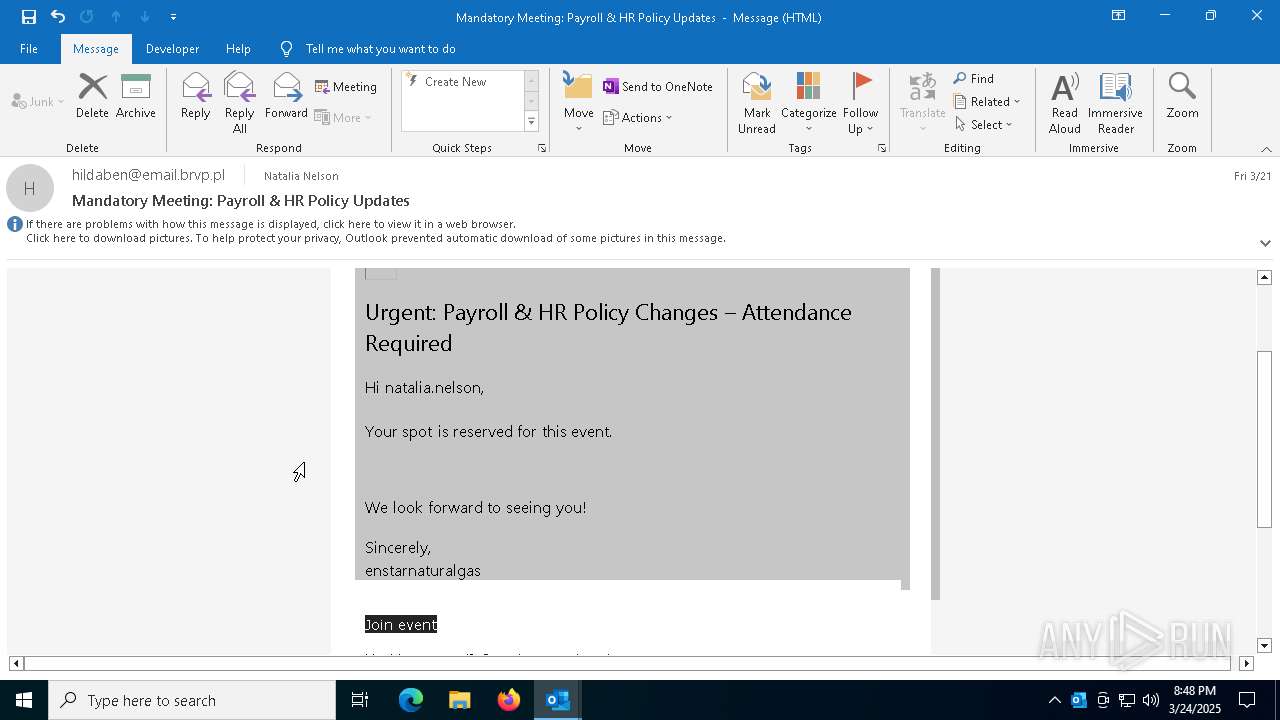Show hidden system tray icons
The image size is (1280, 720).
1054,700
